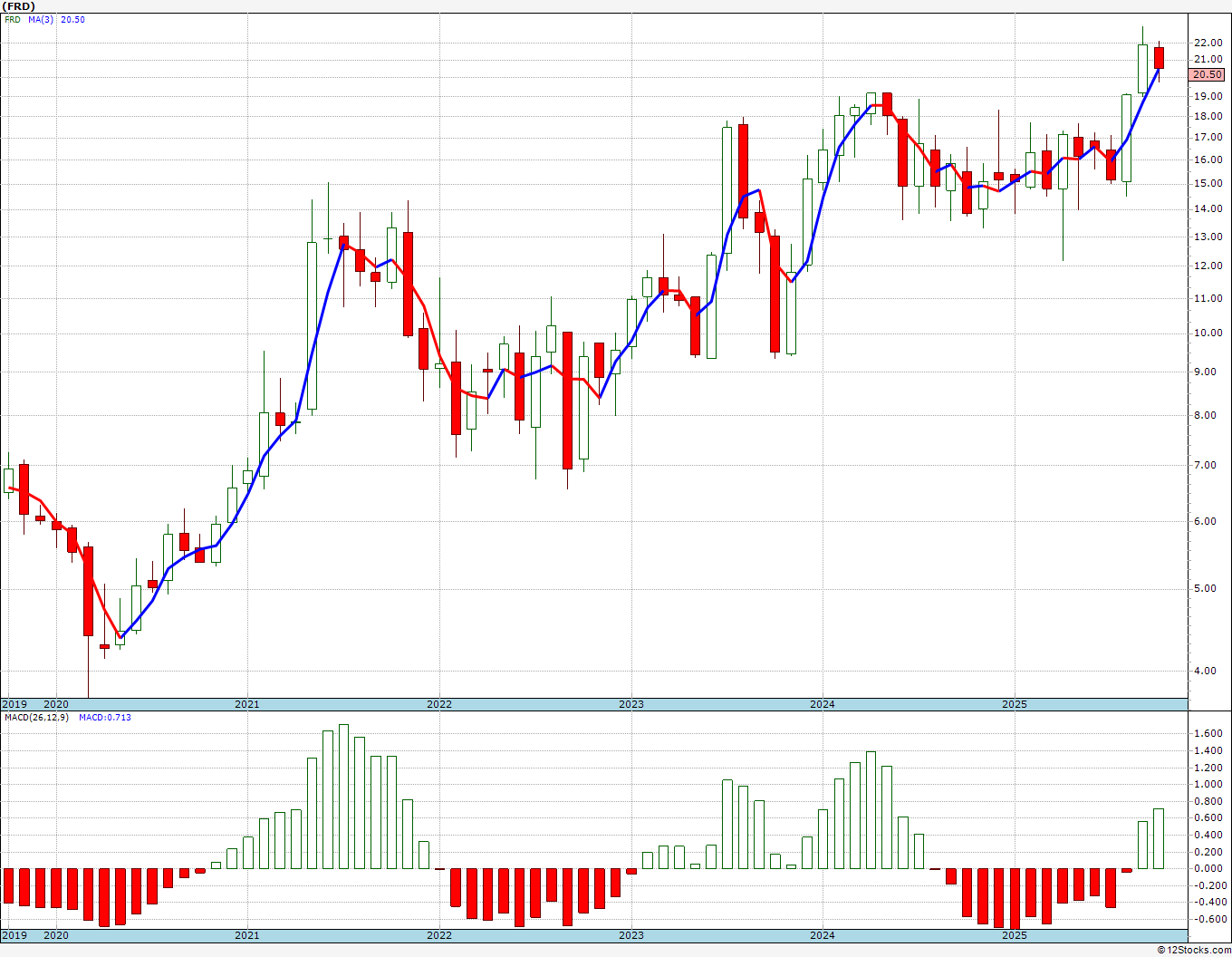Select 2021 on the price chart time axis
The width and height of the screenshot is (1232, 957).
(247, 704)
